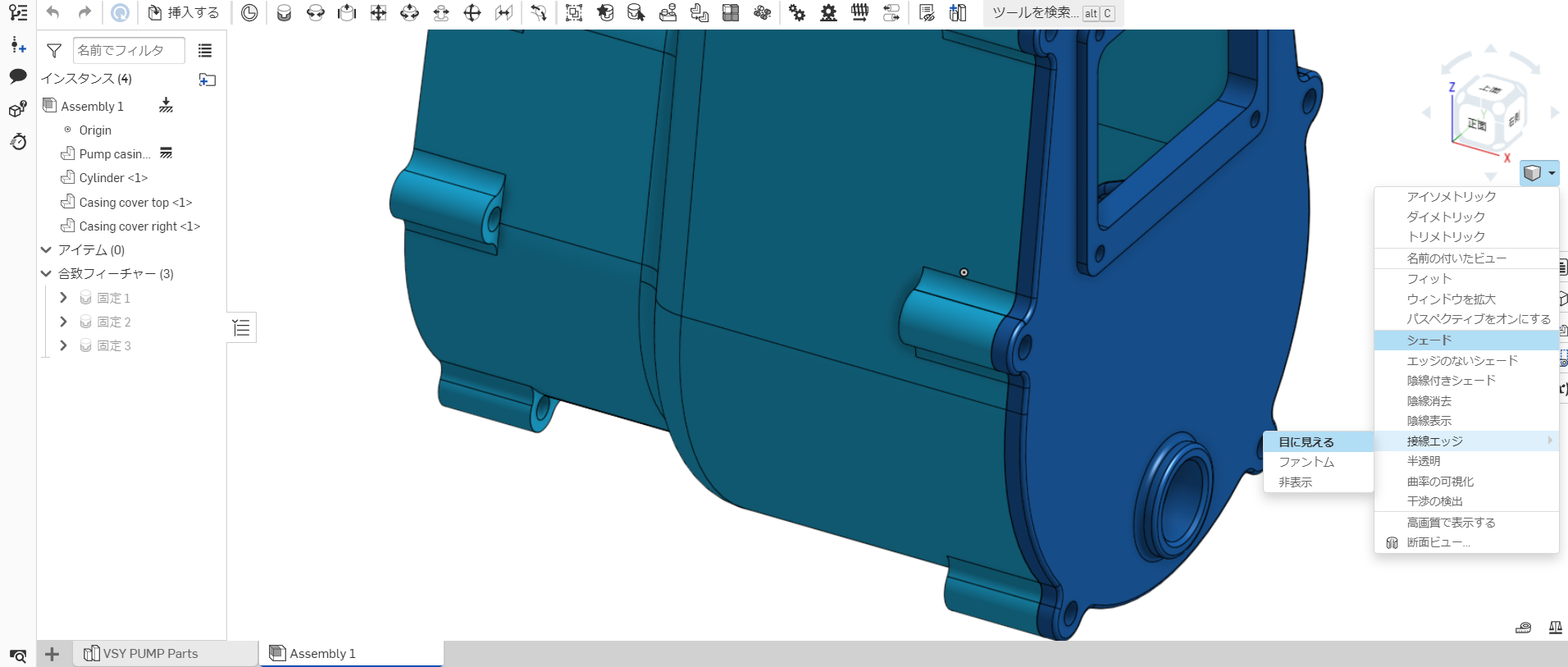Screen dimensions: 1568x667
Task: Open the view cube display dropdown
Action: pyautogui.click(x=1538, y=173)
